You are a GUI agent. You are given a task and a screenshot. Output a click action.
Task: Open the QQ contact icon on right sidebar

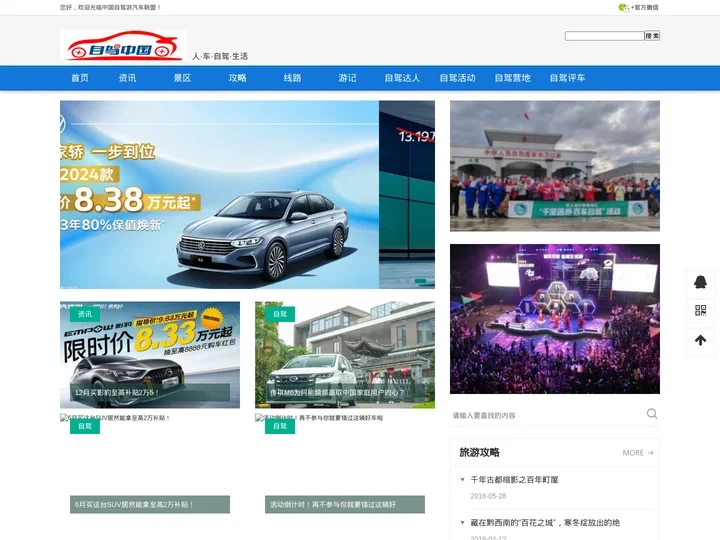tap(700, 282)
